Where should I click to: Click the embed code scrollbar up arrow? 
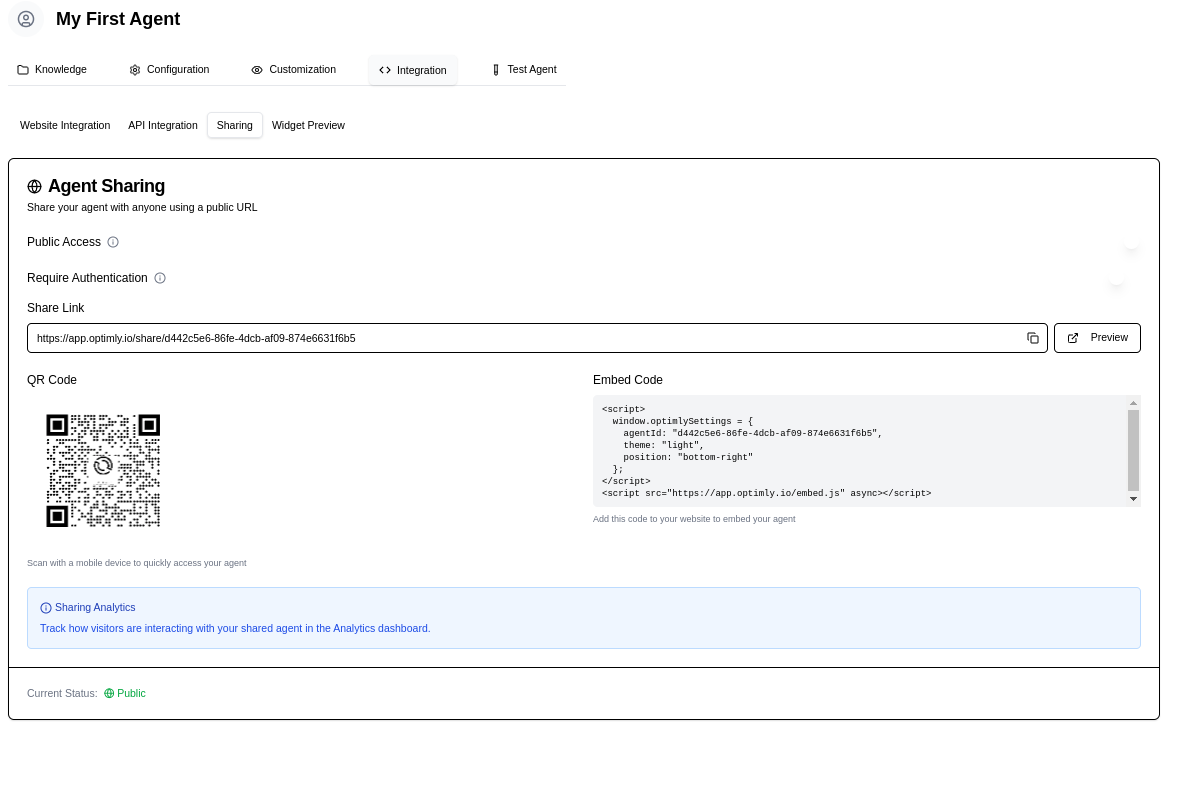point(1133,404)
